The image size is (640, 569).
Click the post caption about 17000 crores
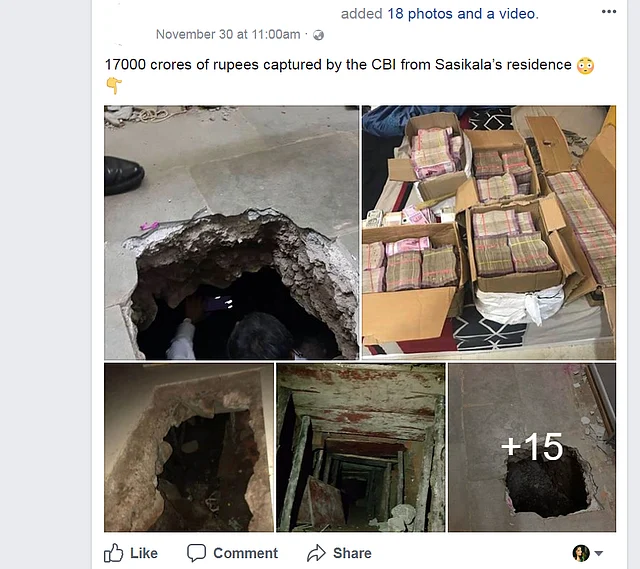click(338, 65)
